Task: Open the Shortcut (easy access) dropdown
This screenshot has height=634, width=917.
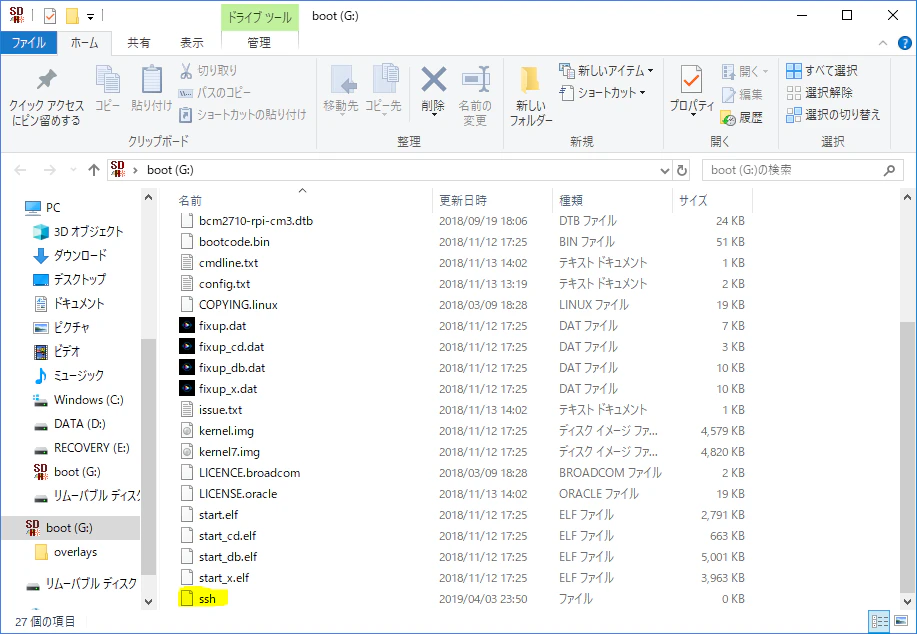Action: tap(642, 92)
